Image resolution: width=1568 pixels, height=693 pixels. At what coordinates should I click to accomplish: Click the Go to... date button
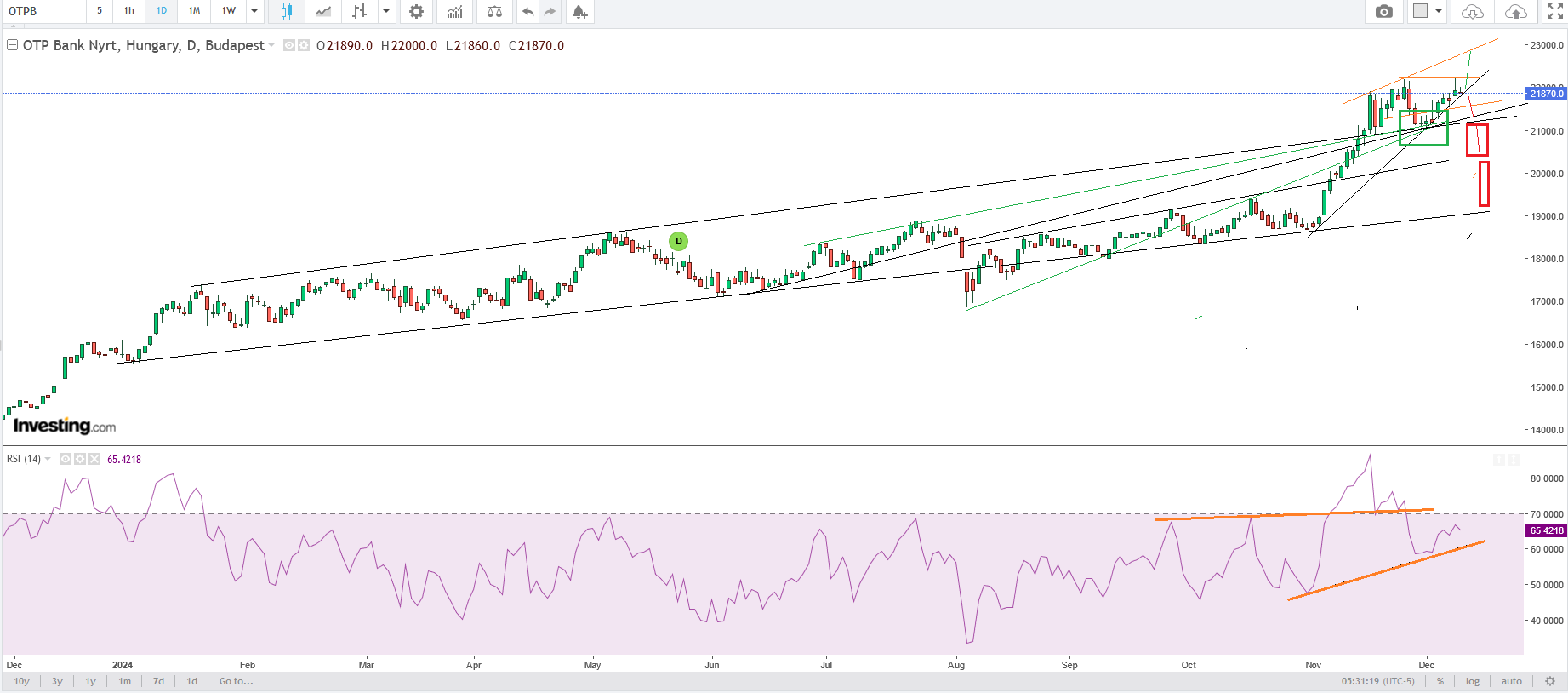point(236,681)
